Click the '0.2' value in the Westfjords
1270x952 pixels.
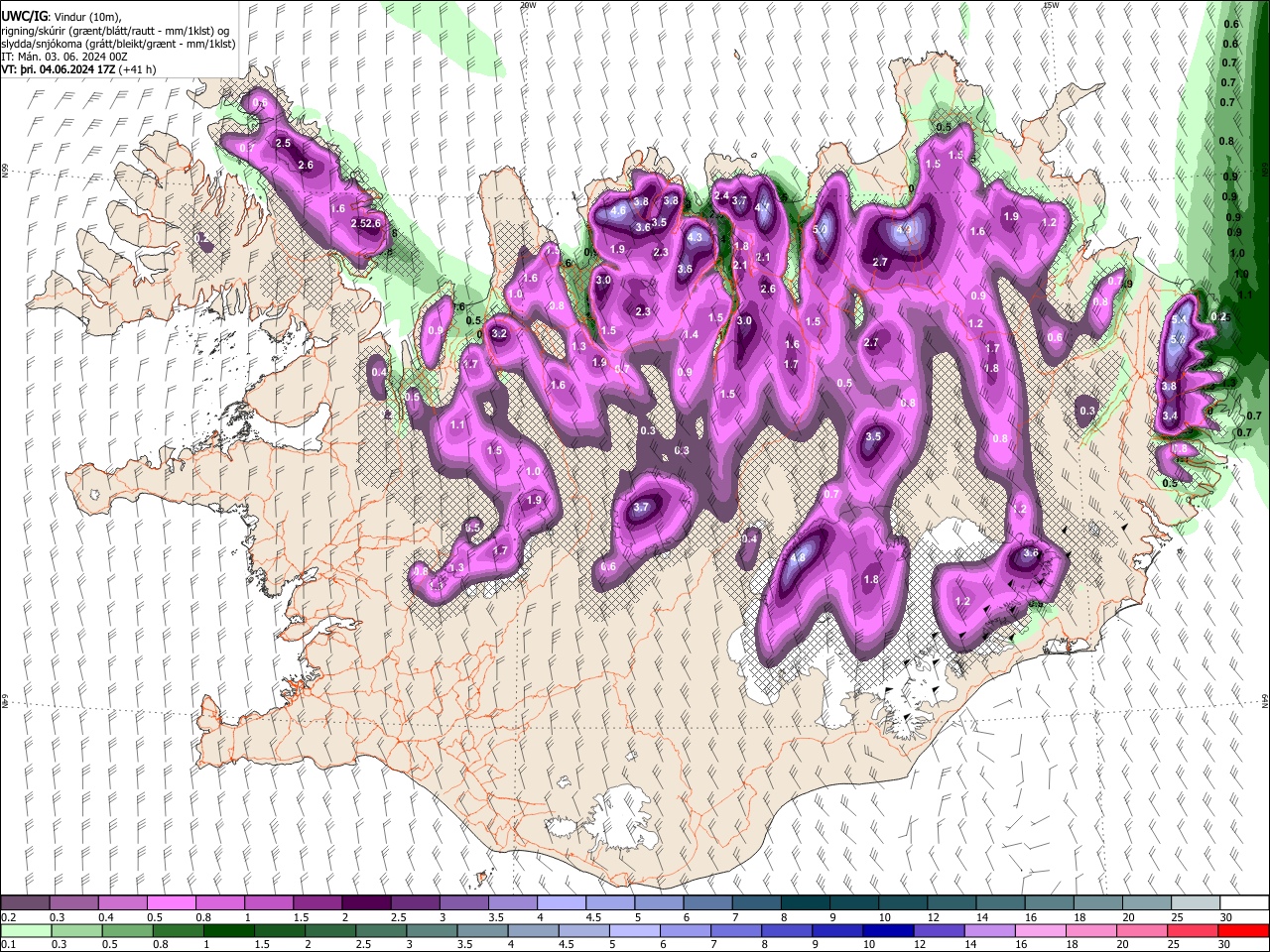coord(203,238)
